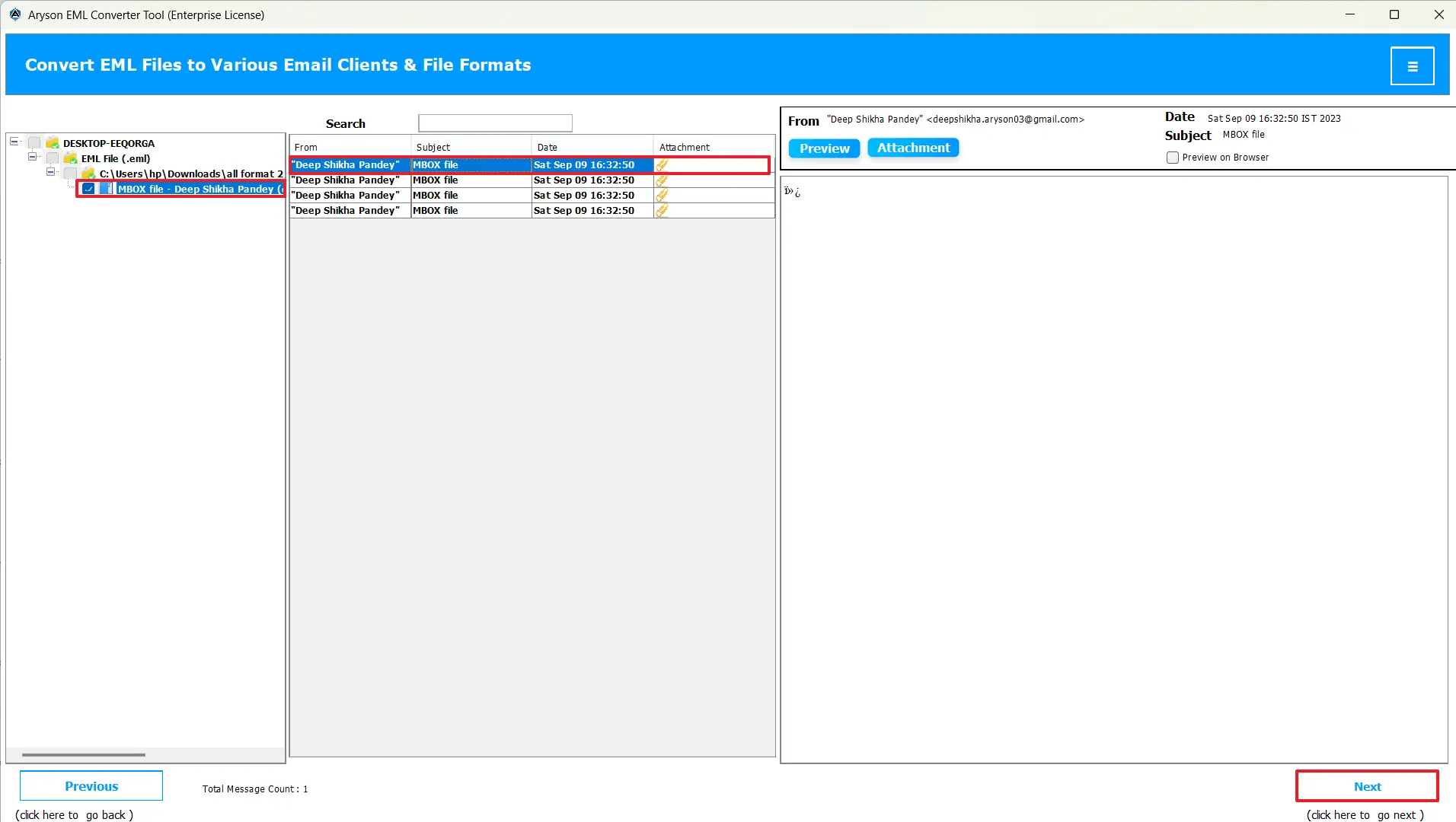This screenshot has height=822, width=1456.
Task: Click the folder icon beside the Downloads path
Action: pos(88,174)
